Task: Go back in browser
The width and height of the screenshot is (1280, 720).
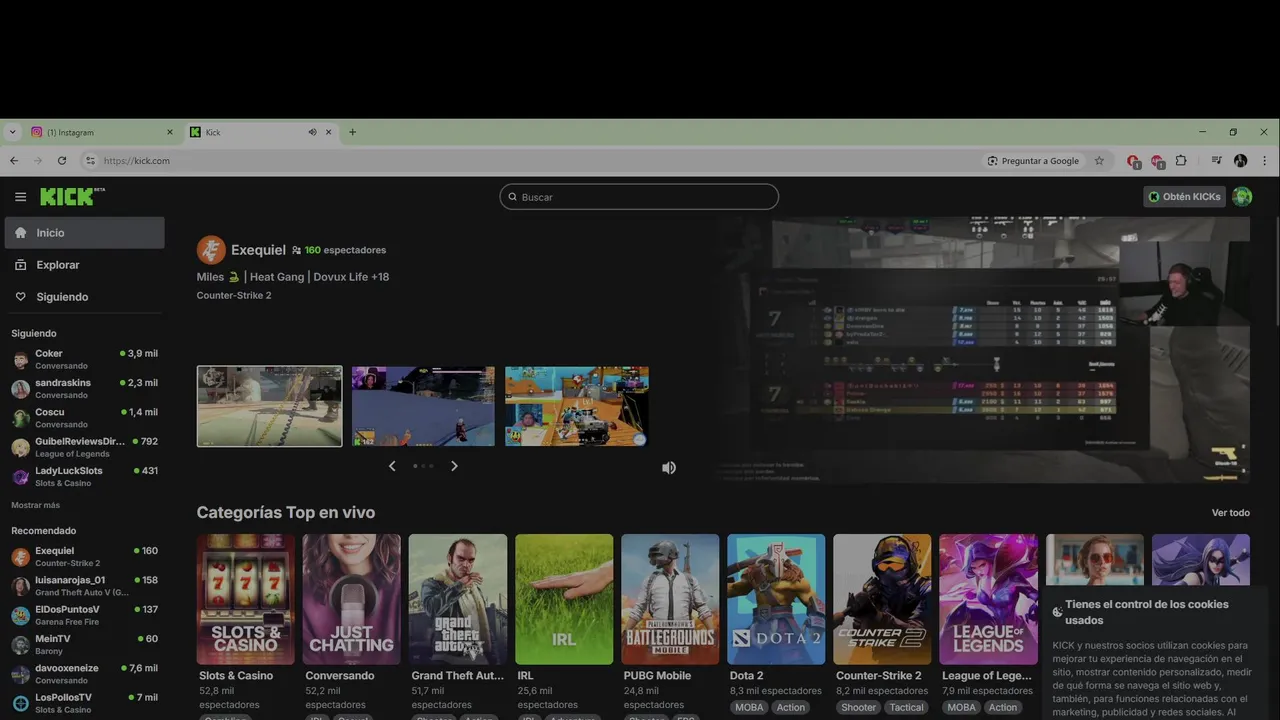Action: (x=14, y=160)
